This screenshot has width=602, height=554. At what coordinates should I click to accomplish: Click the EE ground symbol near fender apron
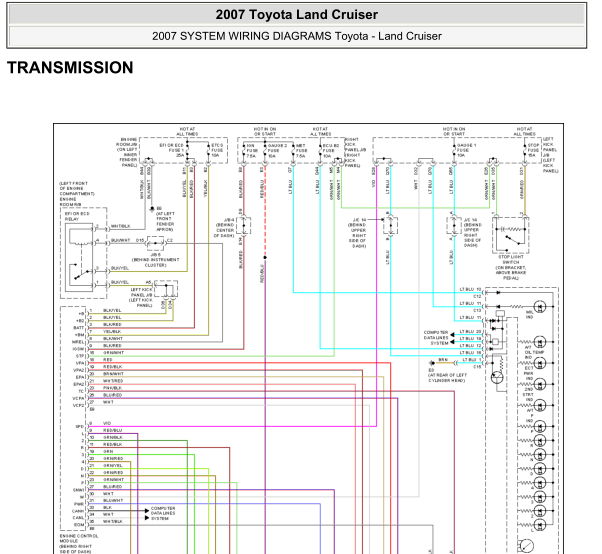152,209
